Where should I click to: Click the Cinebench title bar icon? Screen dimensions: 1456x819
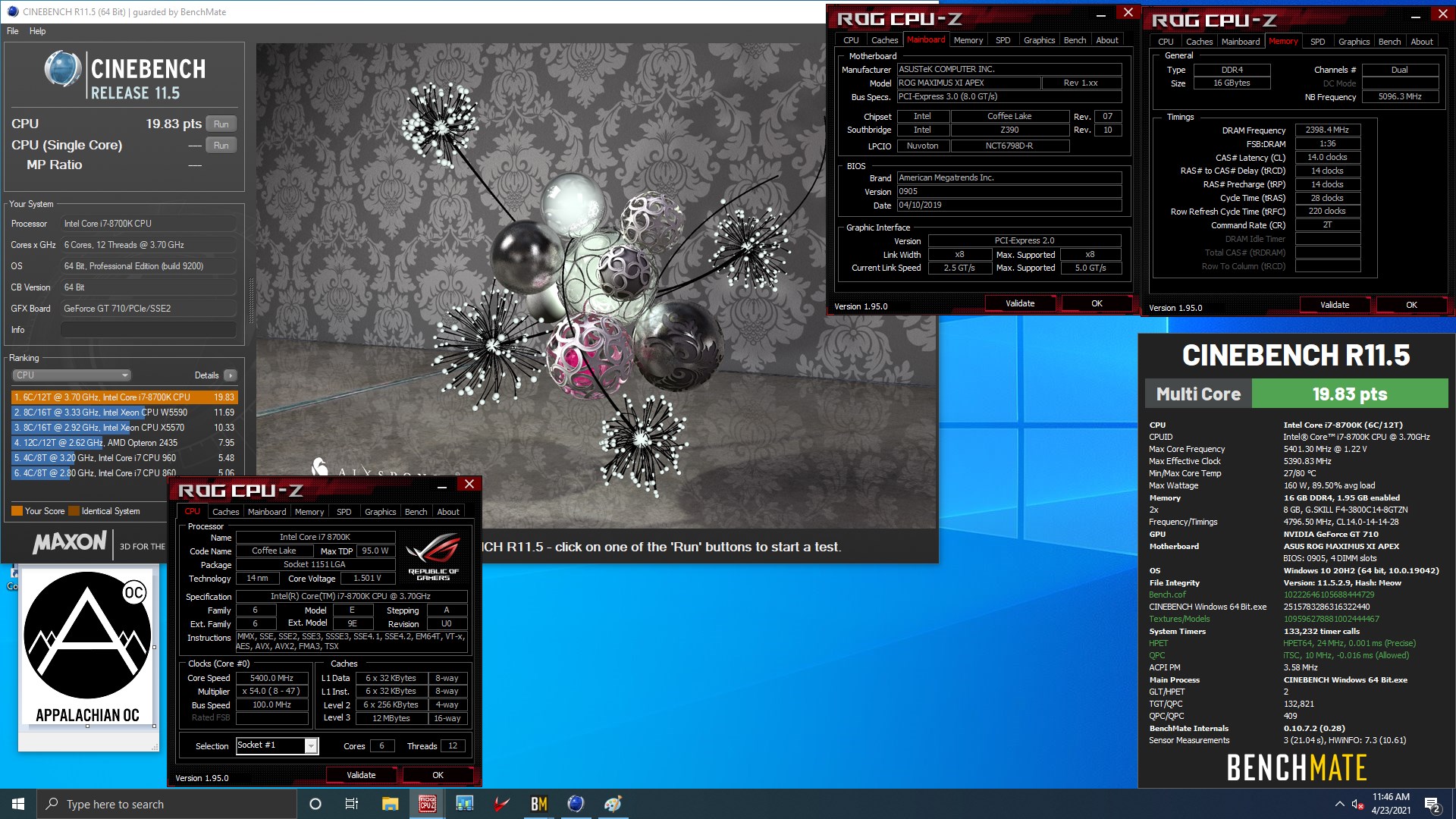pos(12,11)
